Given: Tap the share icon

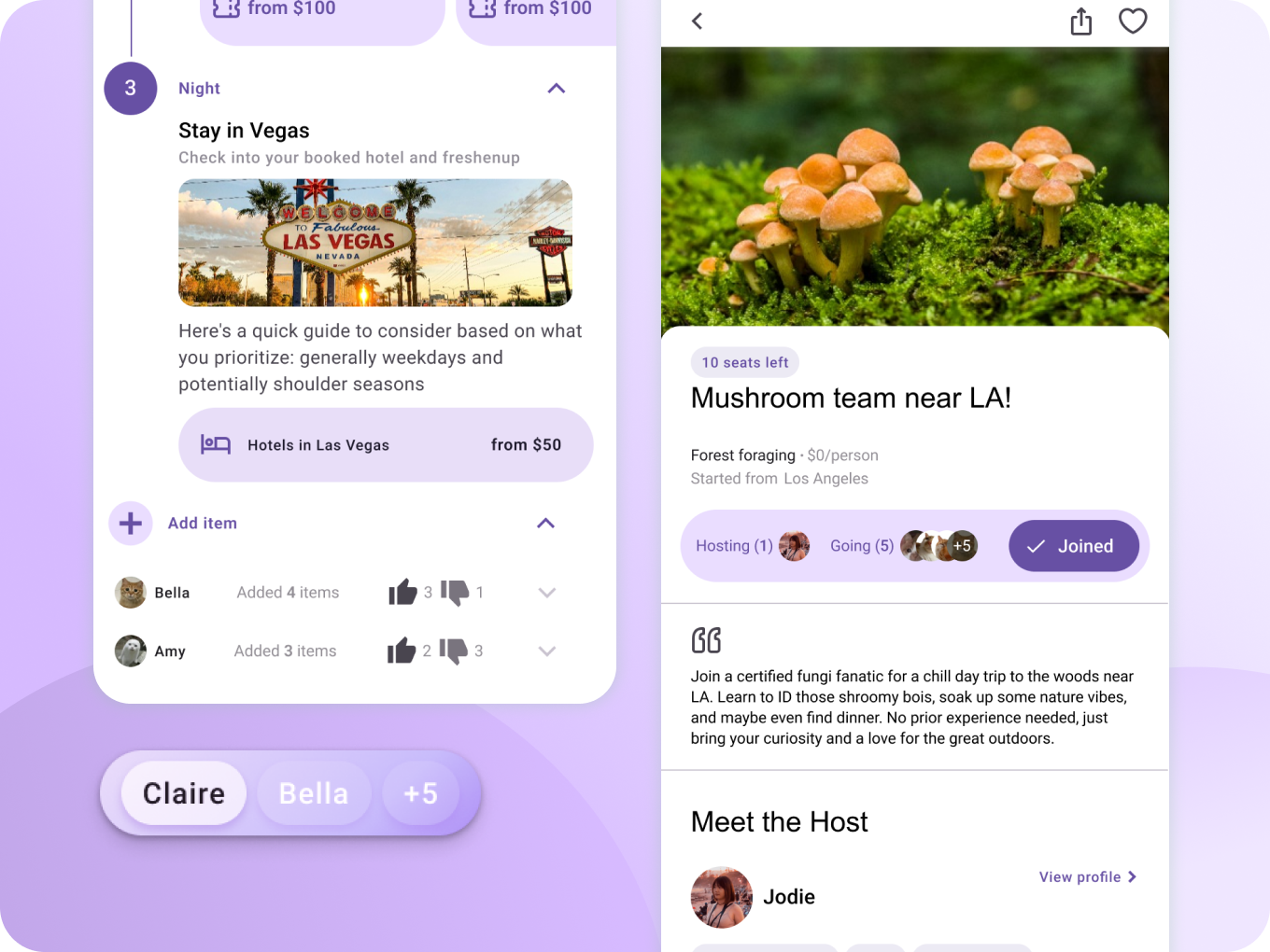Looking at the screenshot, I should tap(1080, 21).
